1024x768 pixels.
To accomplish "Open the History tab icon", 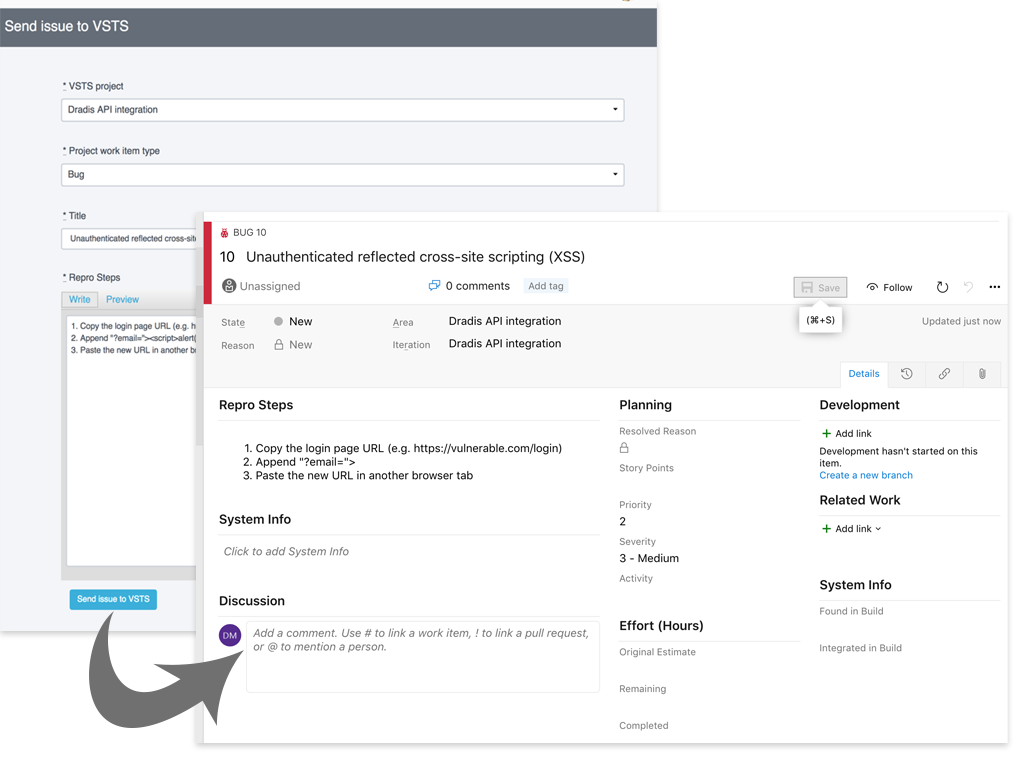I will pos(906,374).
